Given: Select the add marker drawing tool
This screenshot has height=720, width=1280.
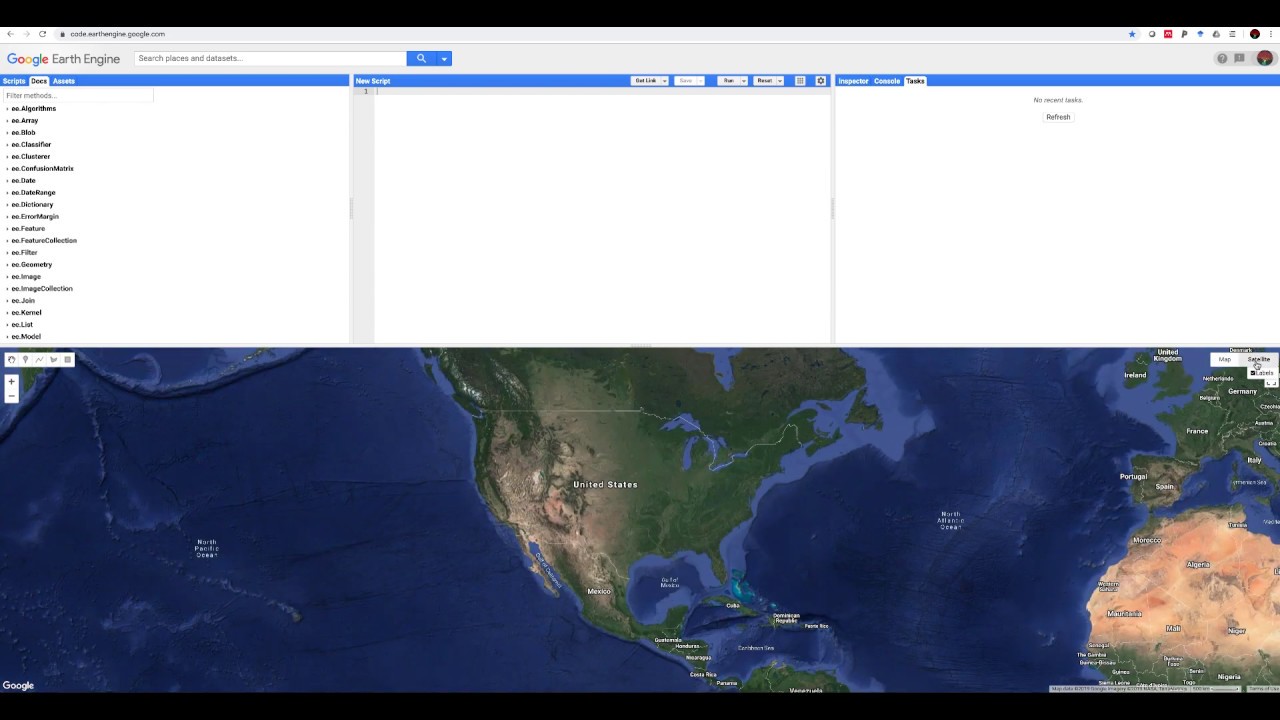Looking at the screenshot, I should pos(25,360).
